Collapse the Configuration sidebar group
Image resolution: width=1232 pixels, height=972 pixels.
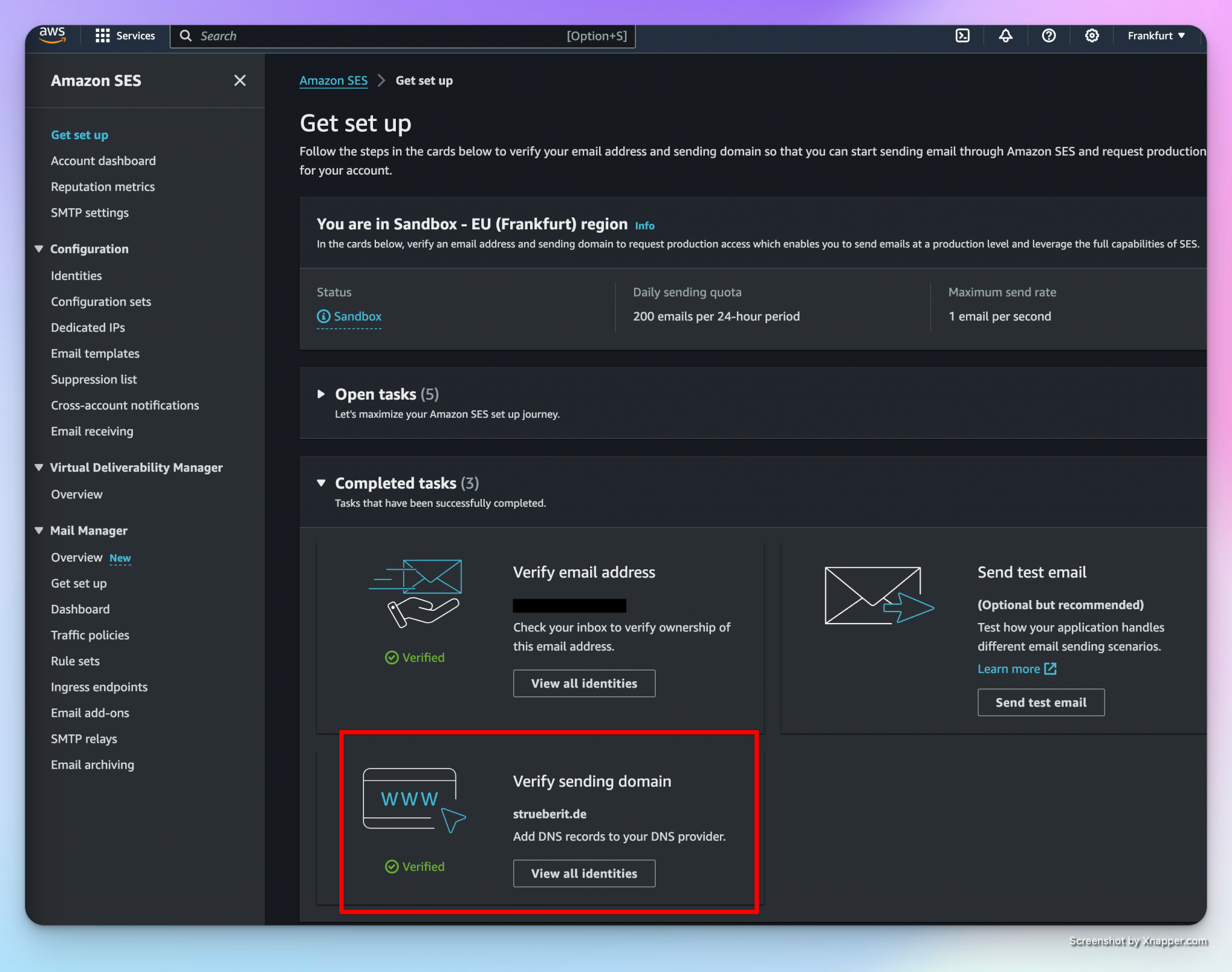(39, 249)
